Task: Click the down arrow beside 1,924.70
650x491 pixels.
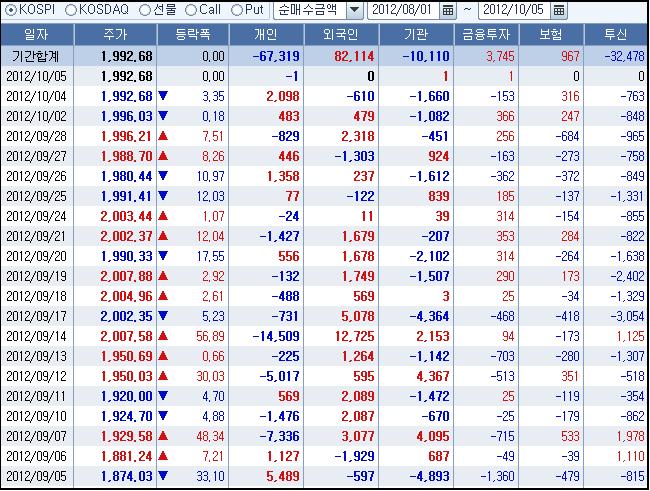Action: (x=163, y=416)
